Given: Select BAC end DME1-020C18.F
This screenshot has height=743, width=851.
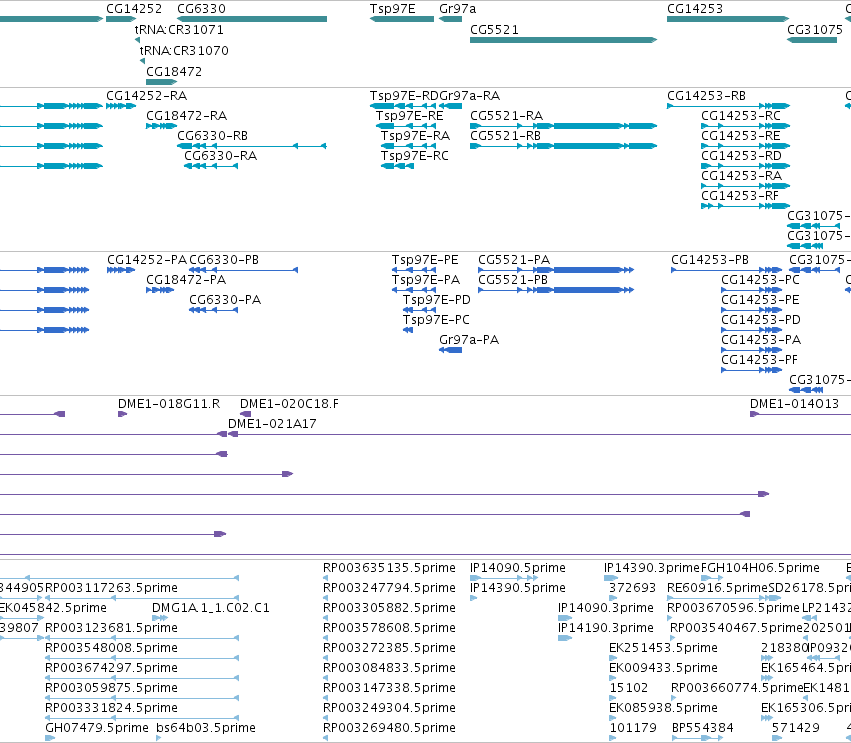Looking at the screenshot, I should point(289,404).
